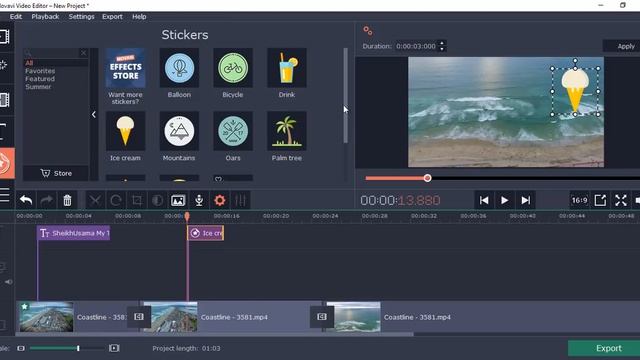Play the preview video
640x360 pixels.
[x=504, y=200]
